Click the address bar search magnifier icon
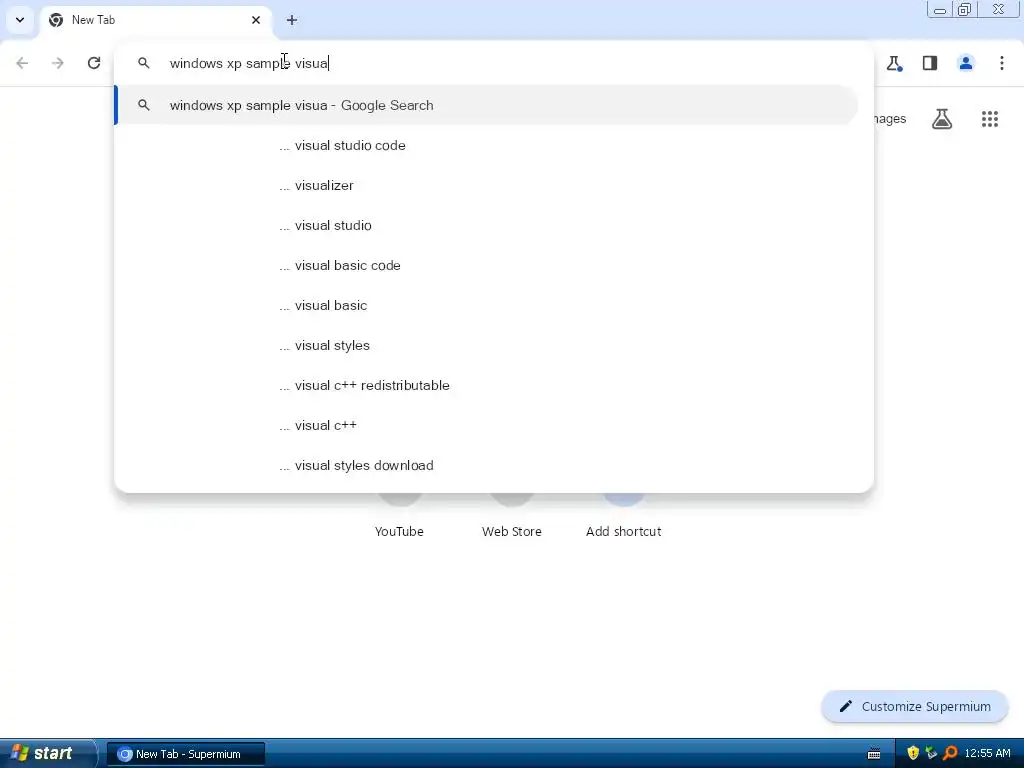The height and width of the screenshot is (768, 1024). [x=144, y=63]
